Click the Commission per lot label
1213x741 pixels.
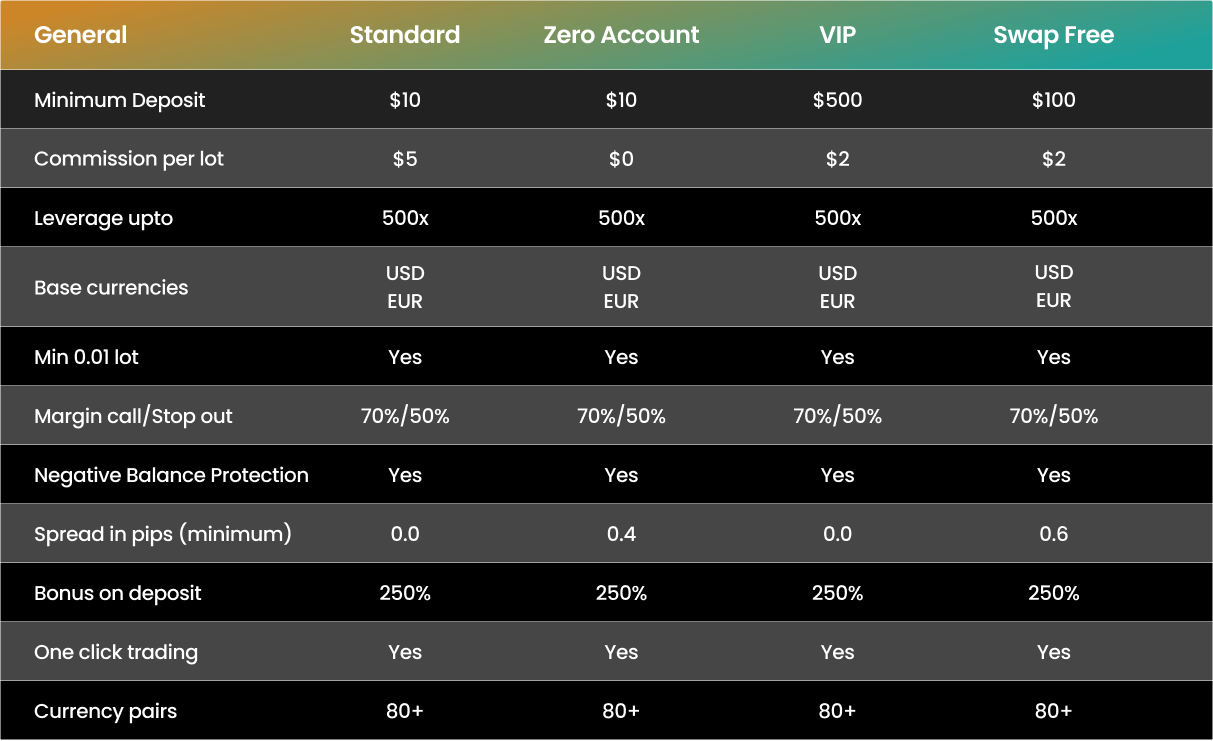129,159
